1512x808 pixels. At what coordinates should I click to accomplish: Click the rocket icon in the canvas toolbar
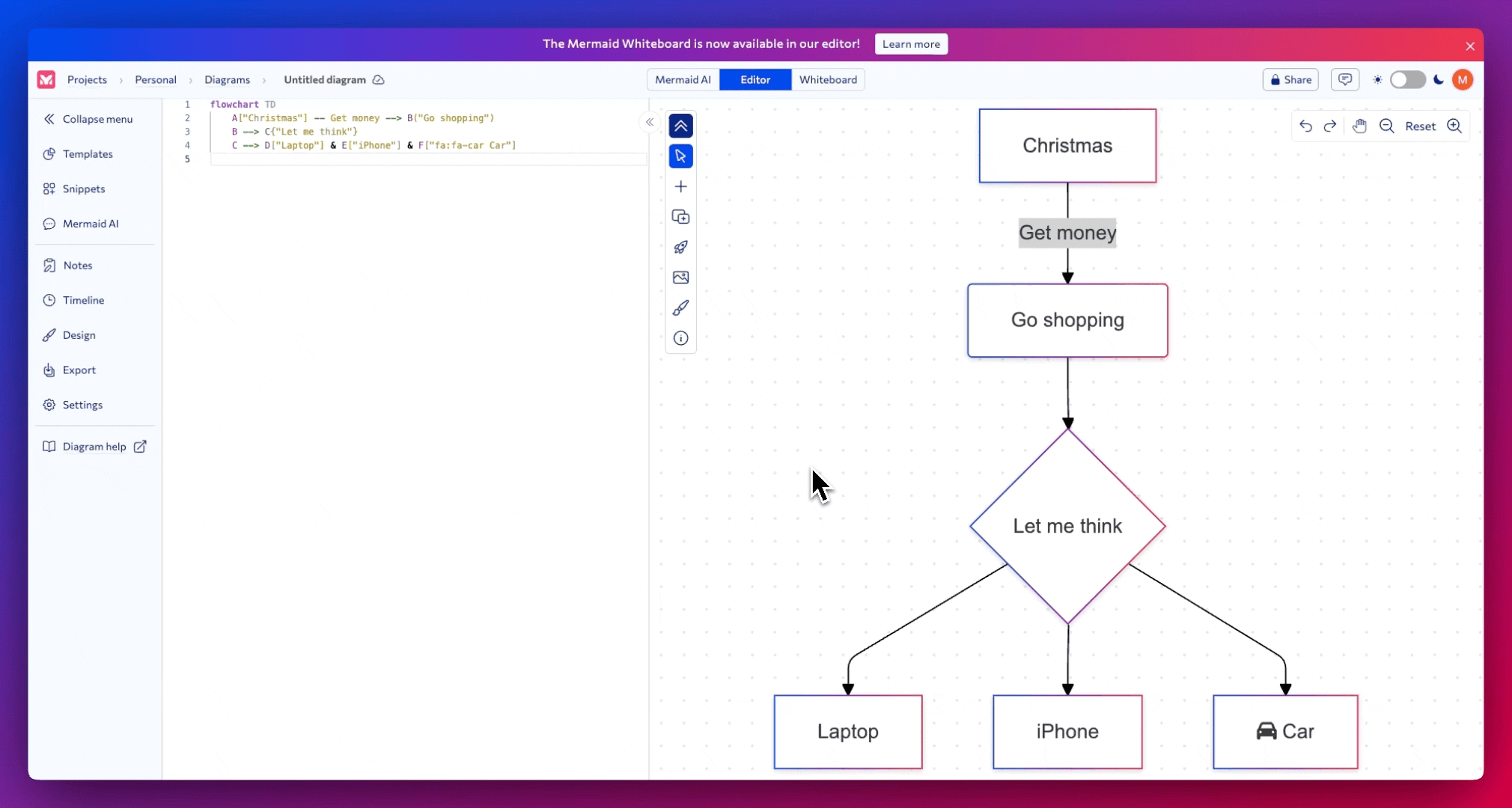(680, 247)
